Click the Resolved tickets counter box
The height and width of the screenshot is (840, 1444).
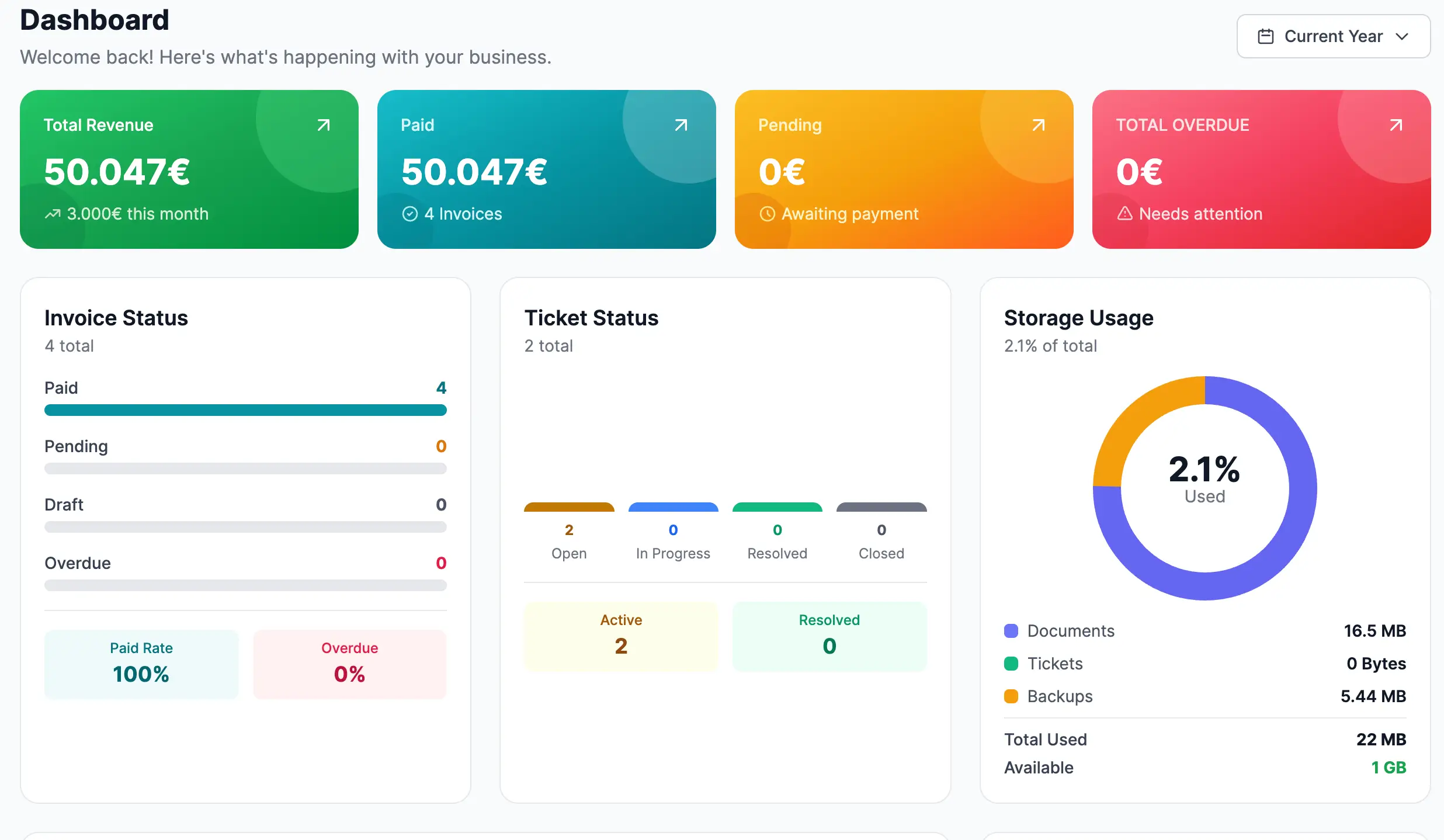coord(829,636)
